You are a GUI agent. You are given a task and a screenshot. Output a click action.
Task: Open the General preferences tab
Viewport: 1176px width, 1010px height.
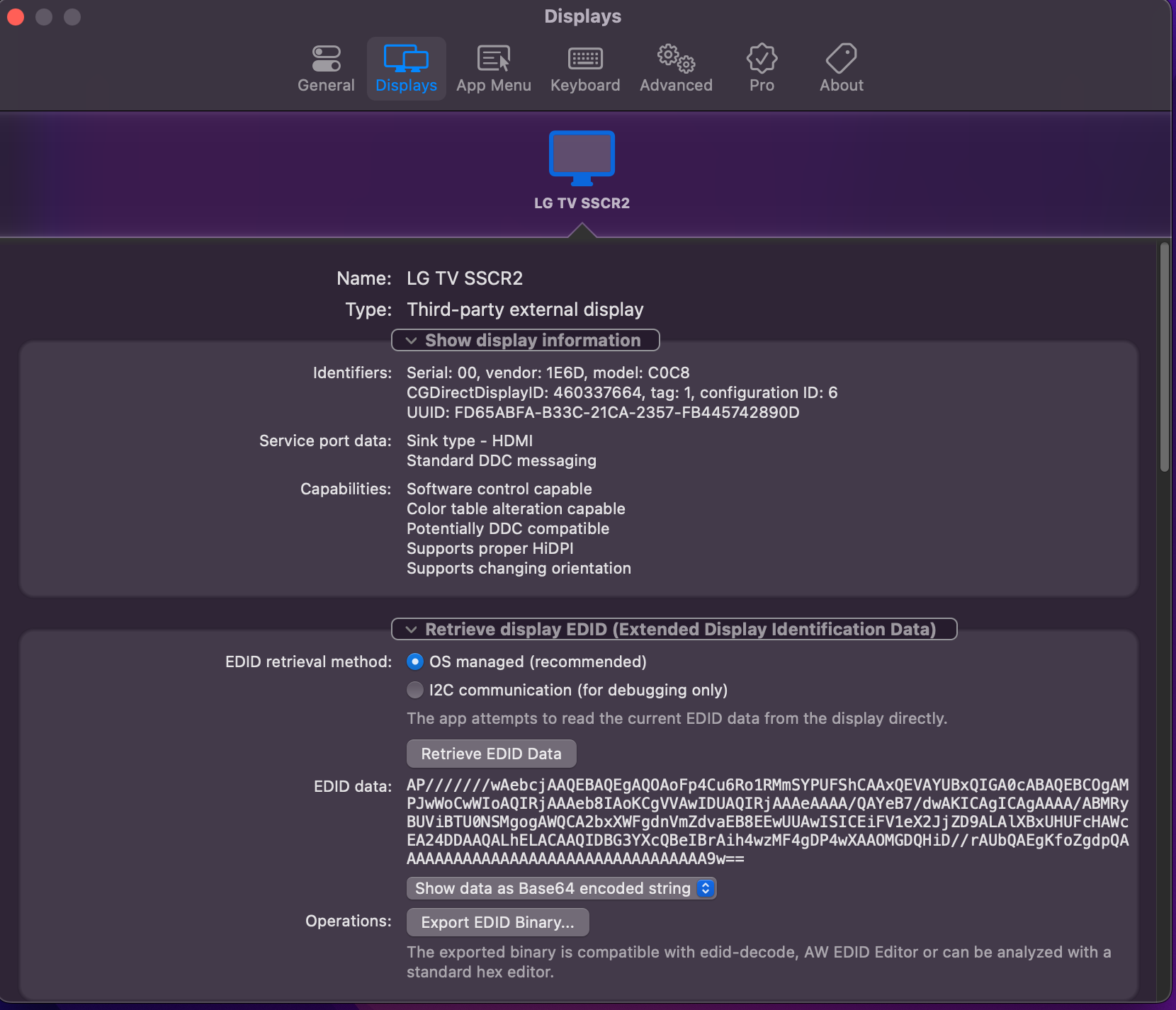[x=326, y=69]
